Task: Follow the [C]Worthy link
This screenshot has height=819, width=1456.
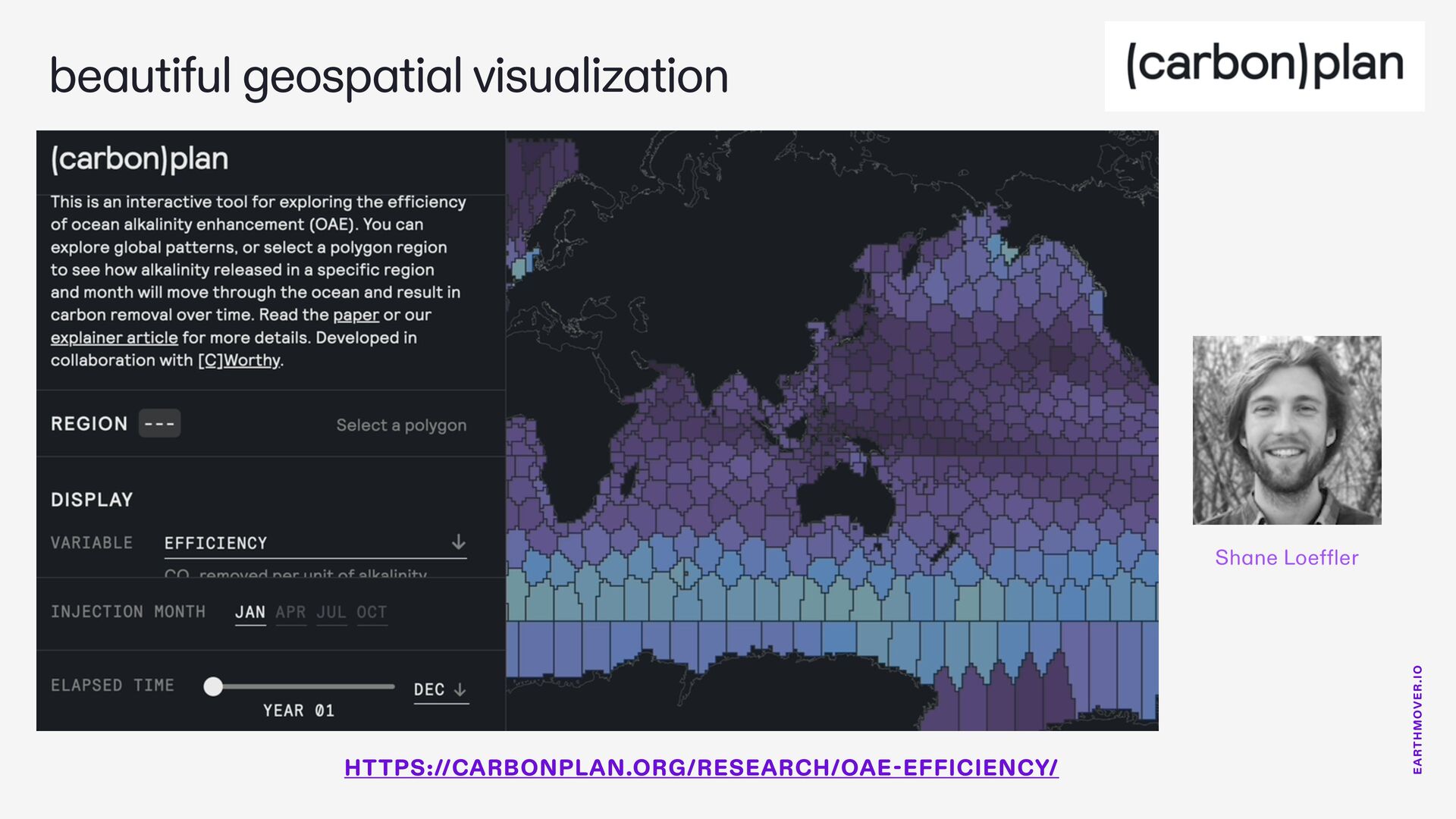Action: [x=239, y=360]
